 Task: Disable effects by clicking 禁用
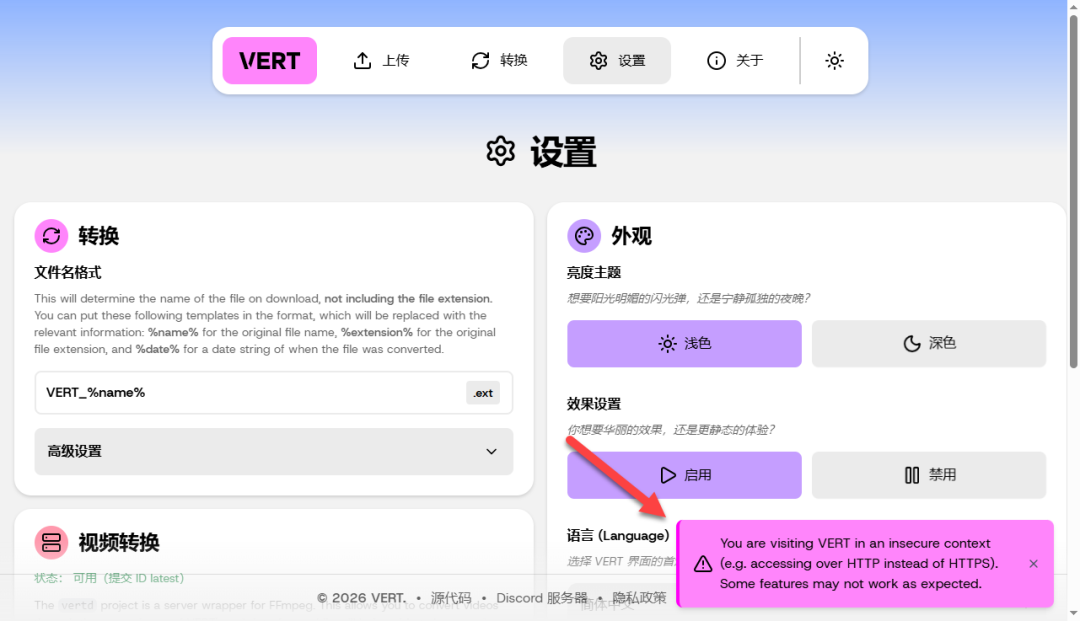click(x=928, y=475)
